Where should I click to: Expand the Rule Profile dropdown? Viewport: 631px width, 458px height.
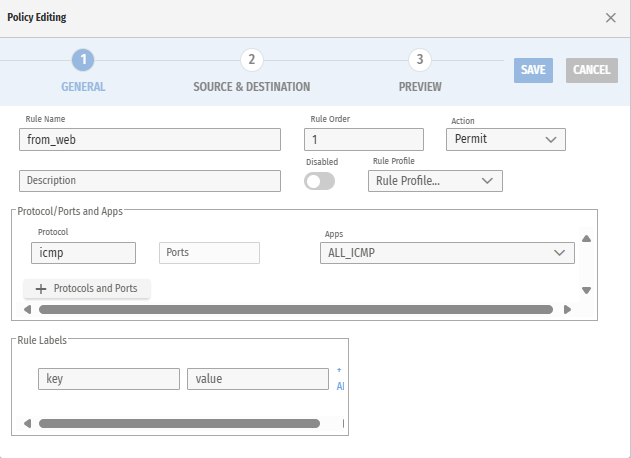pyautogui.click(x=435, y=181)
